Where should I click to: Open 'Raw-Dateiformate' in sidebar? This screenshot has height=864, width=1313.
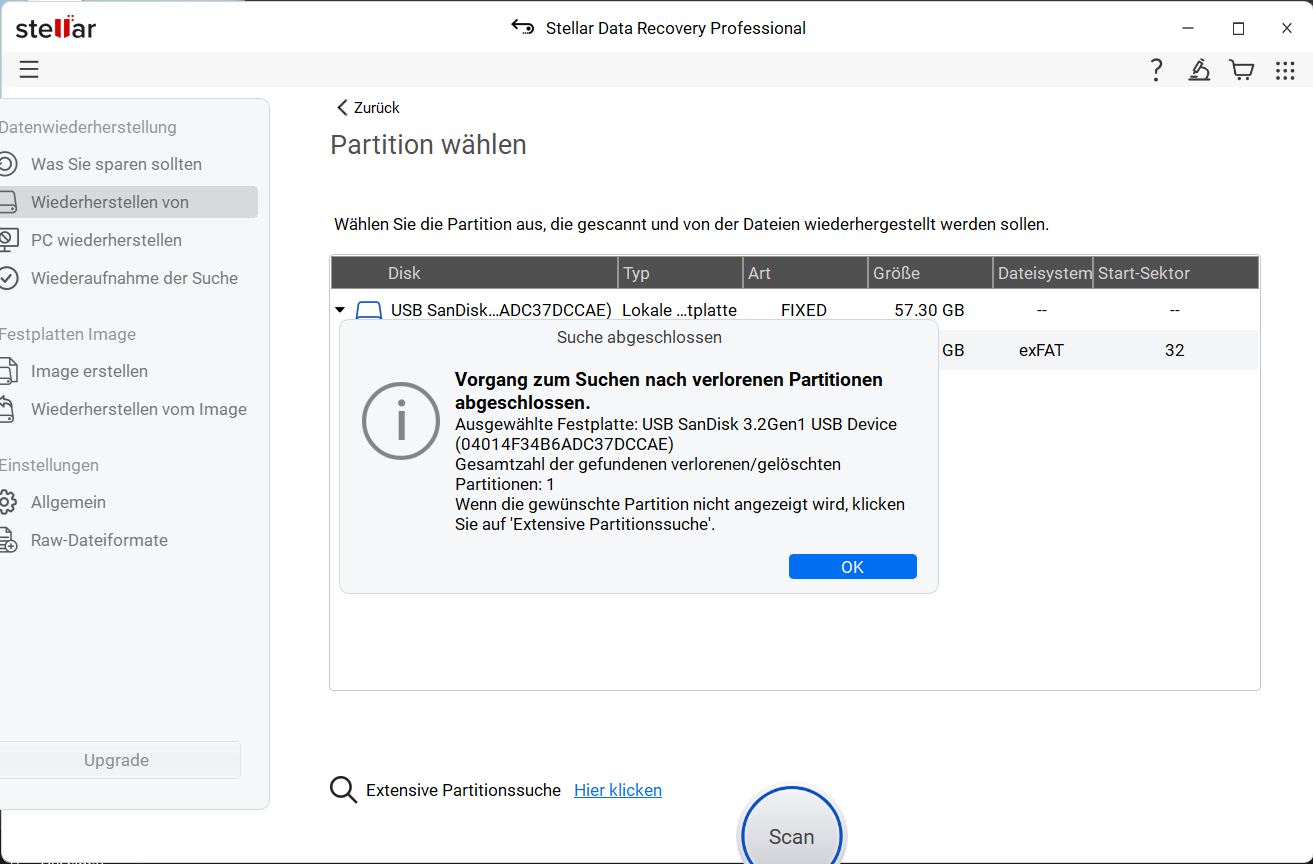pos(99,540)
